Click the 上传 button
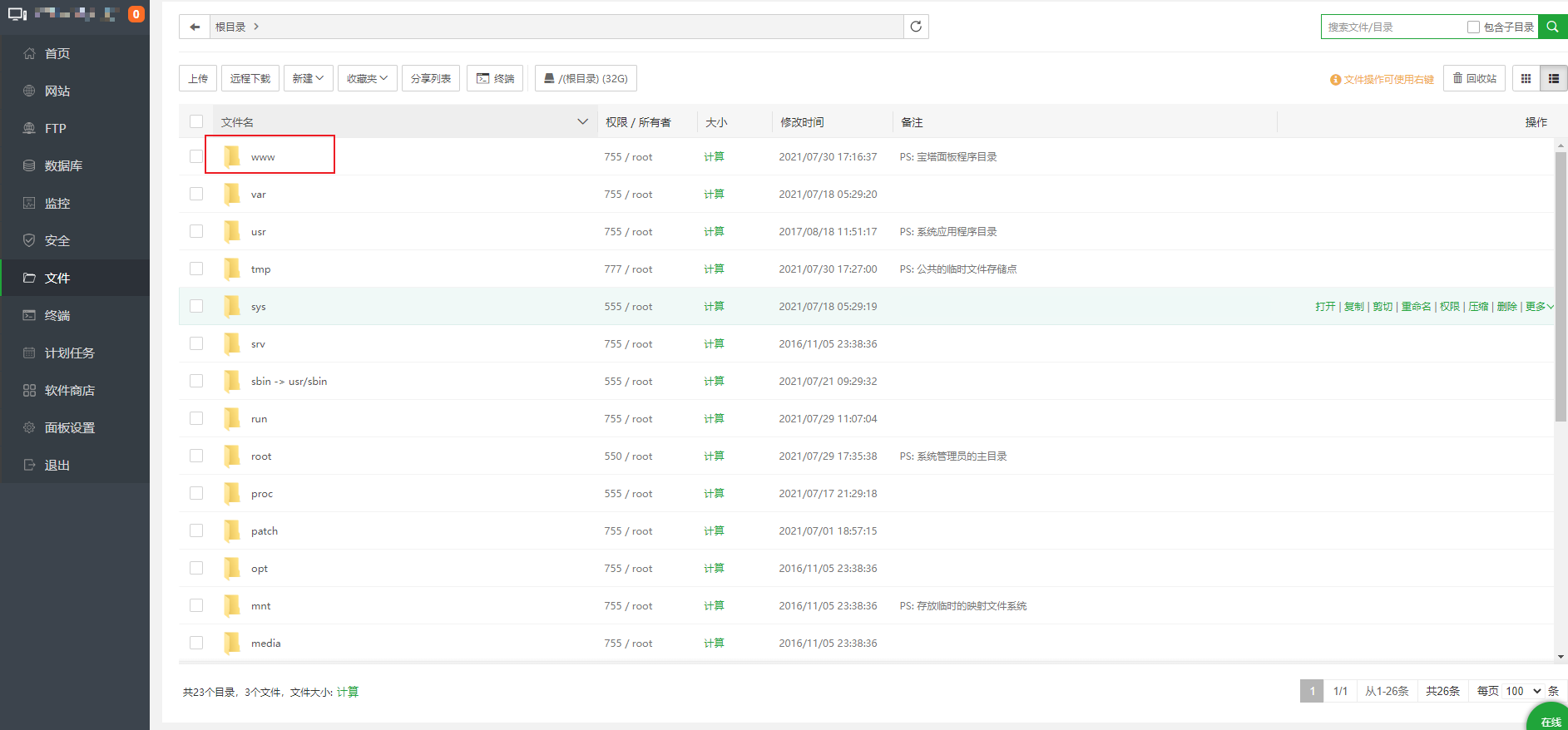The width and height of the screenshot is (1568, 730). pyautogui.click(x=198, y=78)
